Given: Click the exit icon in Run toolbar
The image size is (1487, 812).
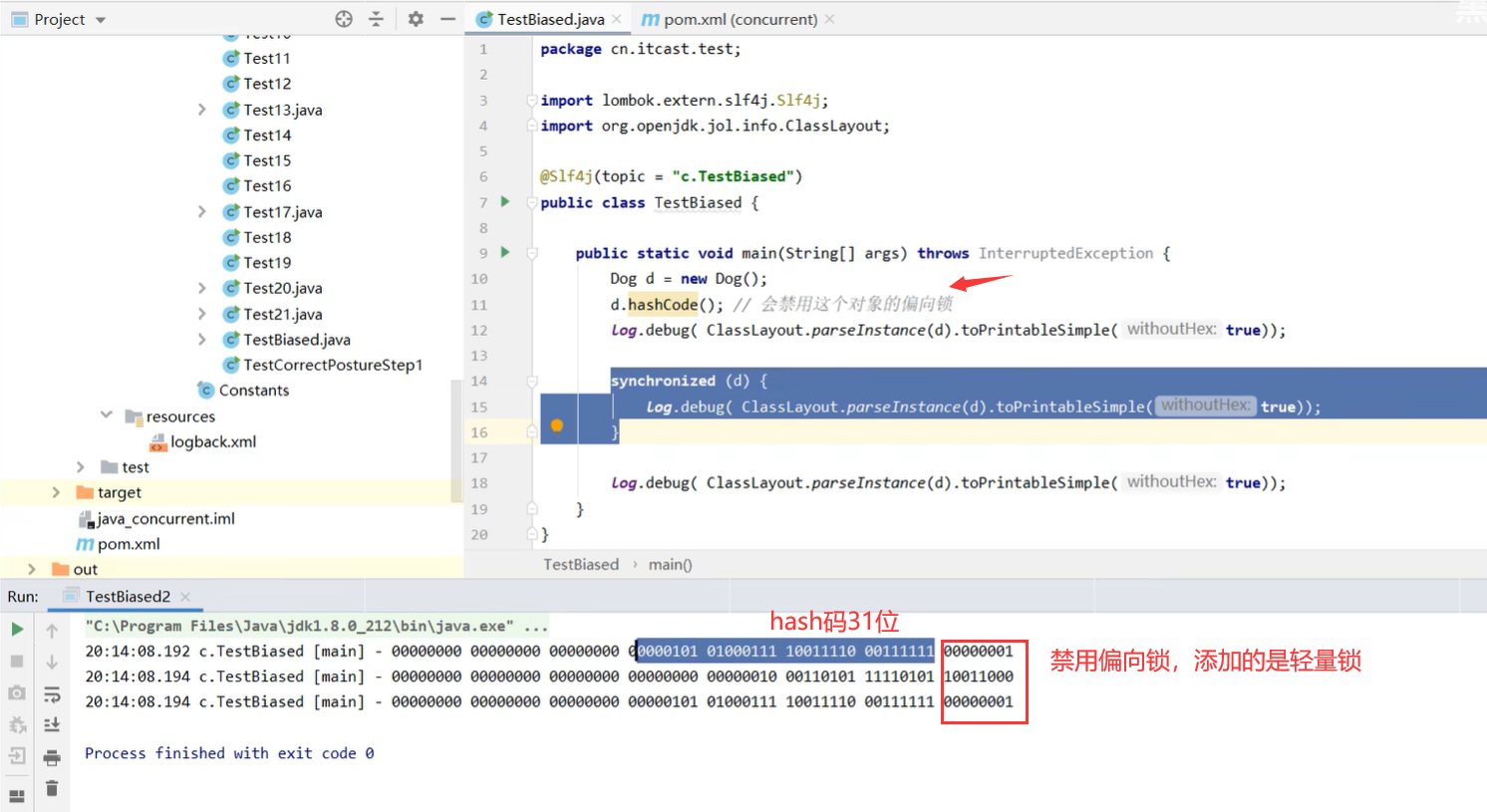Looking at the screenshot, I should coord(17,756).
